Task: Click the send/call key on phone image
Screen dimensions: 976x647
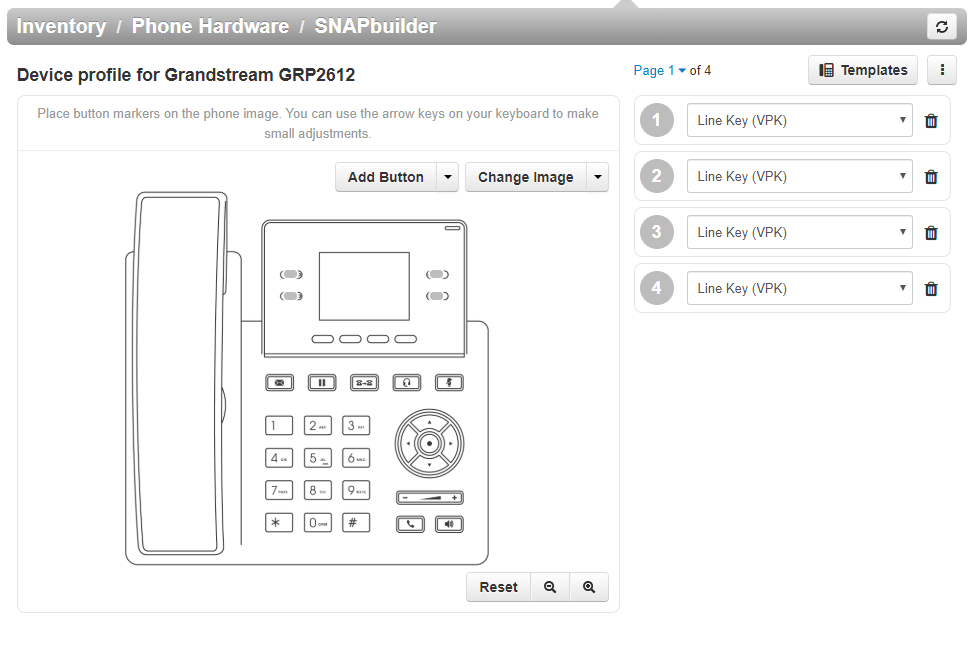Action: (x=410, y=524)
